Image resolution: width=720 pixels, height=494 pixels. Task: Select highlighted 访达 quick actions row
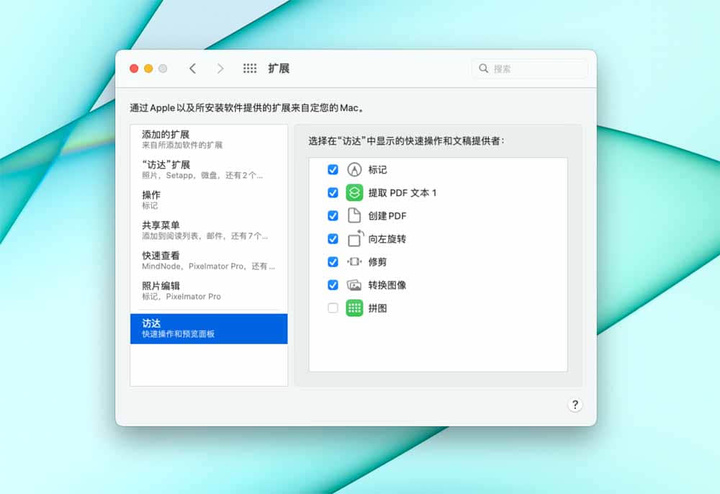tap(209, 329)
